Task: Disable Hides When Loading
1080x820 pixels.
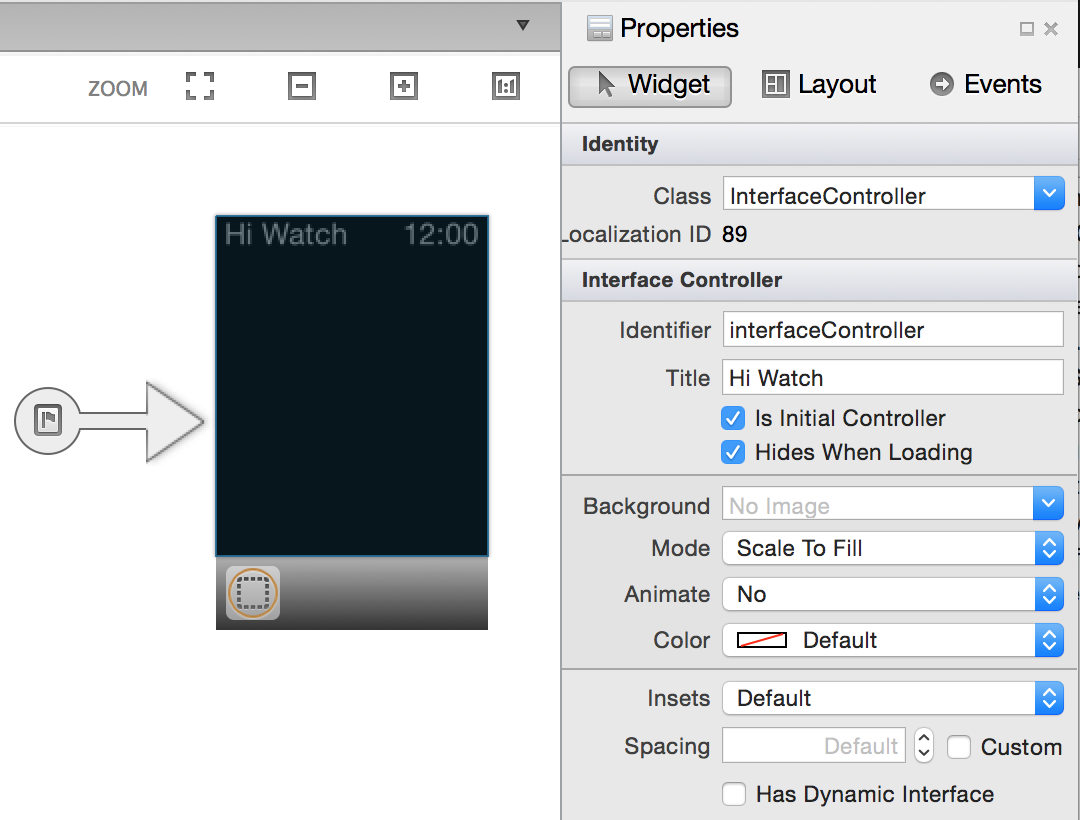Action: [x=733, y=452]
